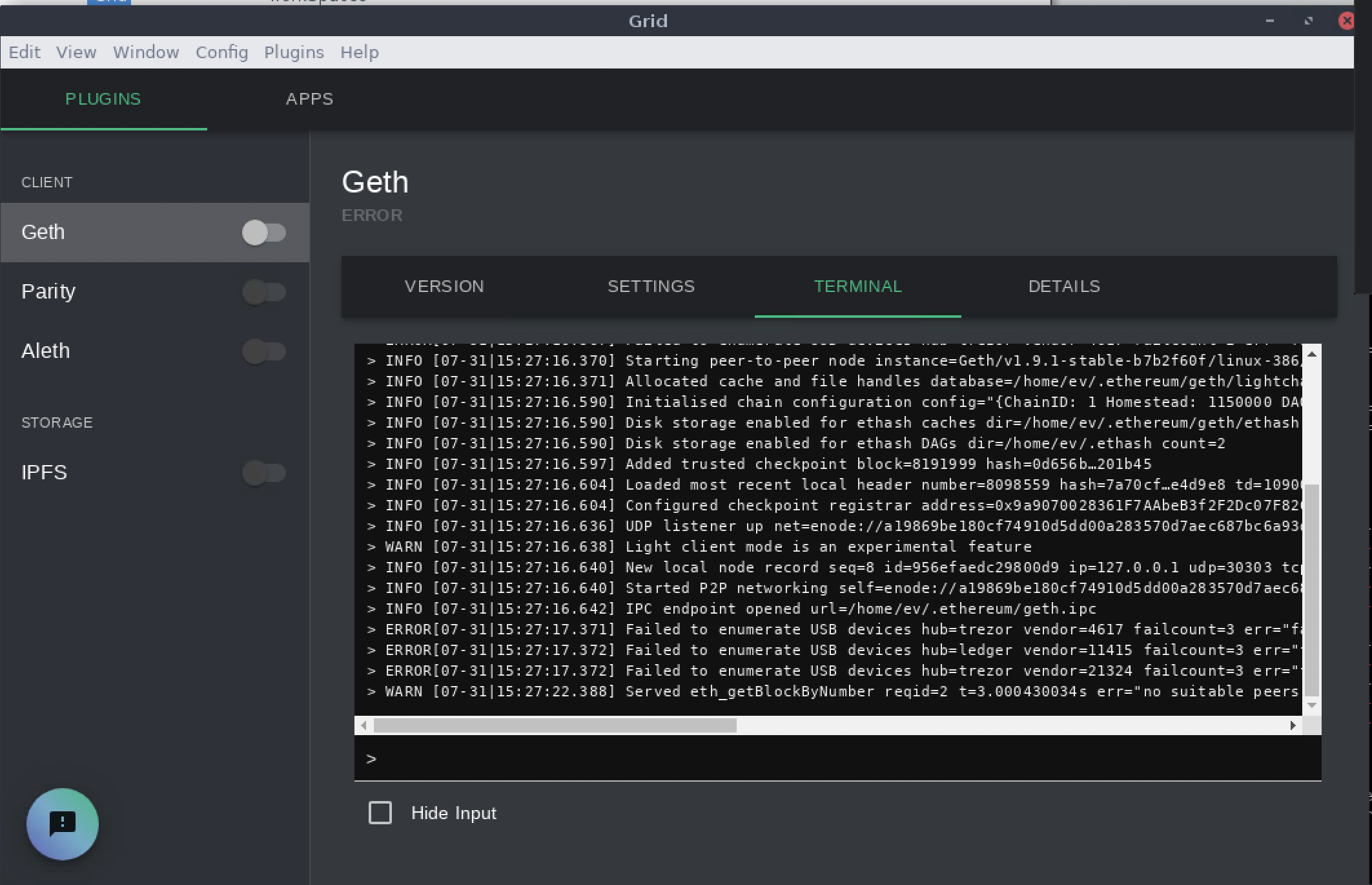Enable the Geth client toggle
Viewport: 1372px width, 885px height.
tap(265, 233)
